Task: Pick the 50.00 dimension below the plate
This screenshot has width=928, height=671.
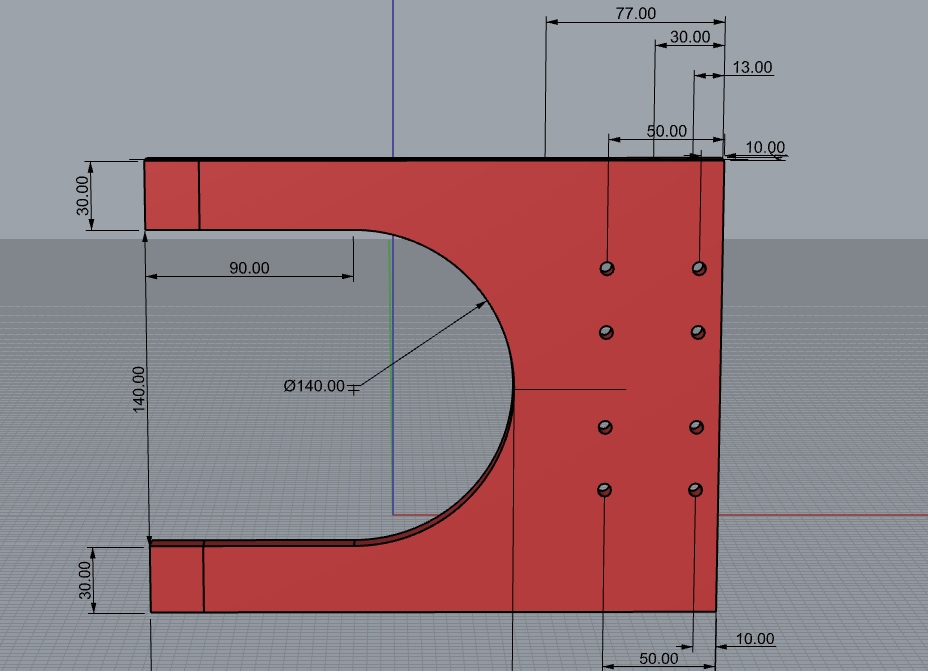Action: [x=658, y=658]
